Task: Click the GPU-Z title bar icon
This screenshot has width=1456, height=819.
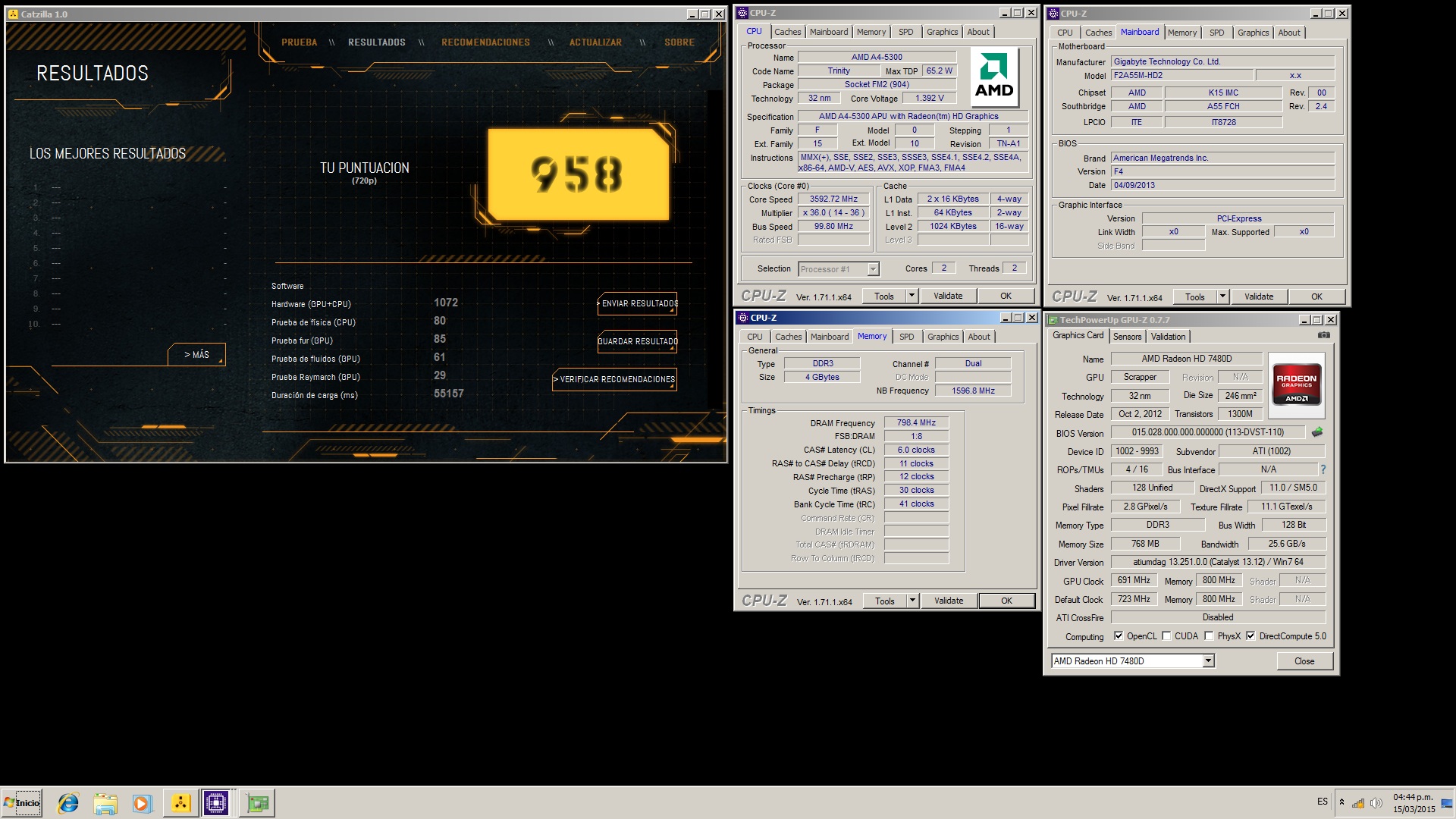Action: [1053, 320]
